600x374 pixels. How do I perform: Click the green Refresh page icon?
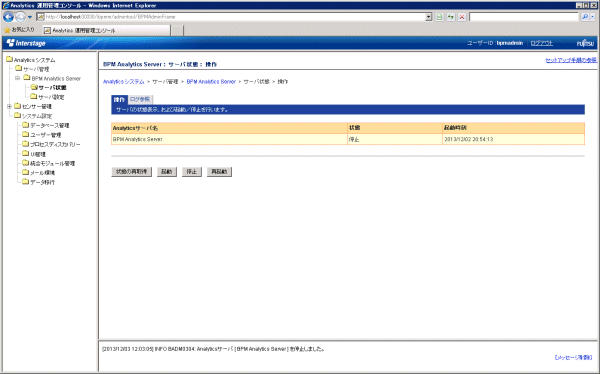451,17
